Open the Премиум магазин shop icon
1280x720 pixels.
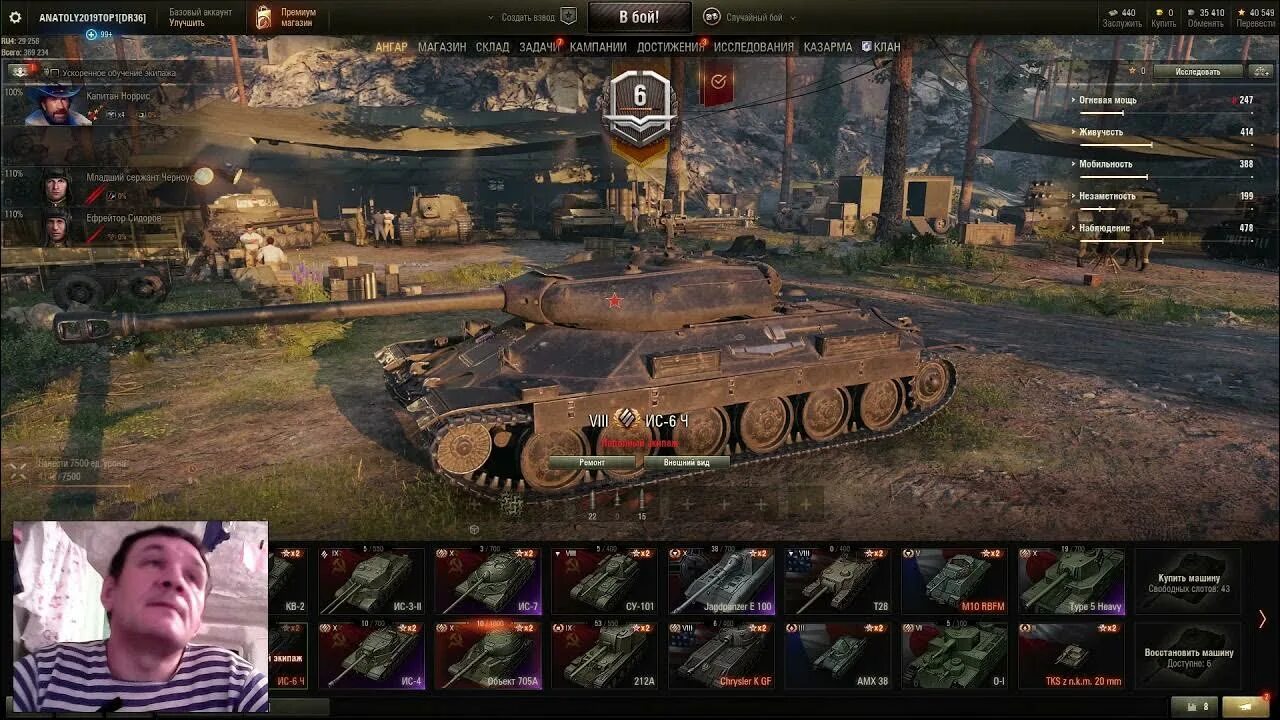264,17
